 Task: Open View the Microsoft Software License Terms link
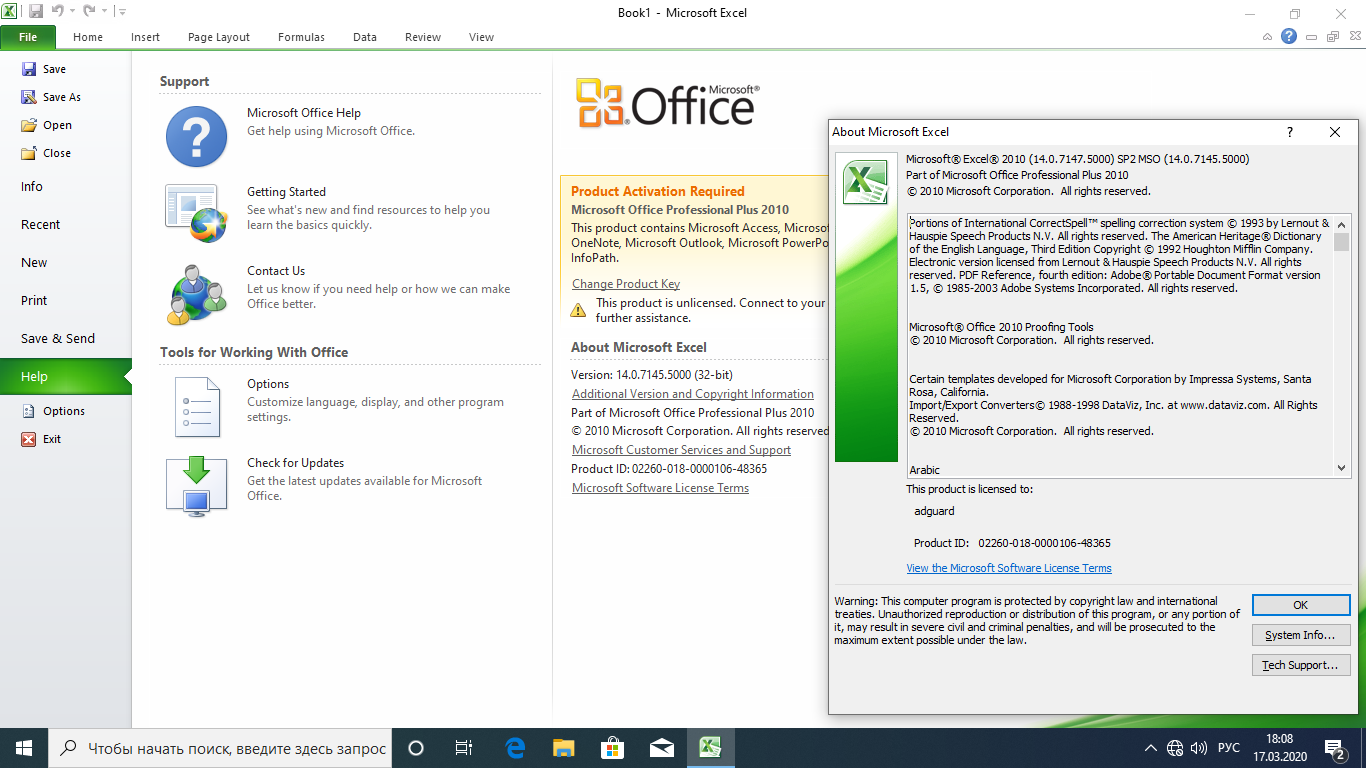[x=1009, y=568]
